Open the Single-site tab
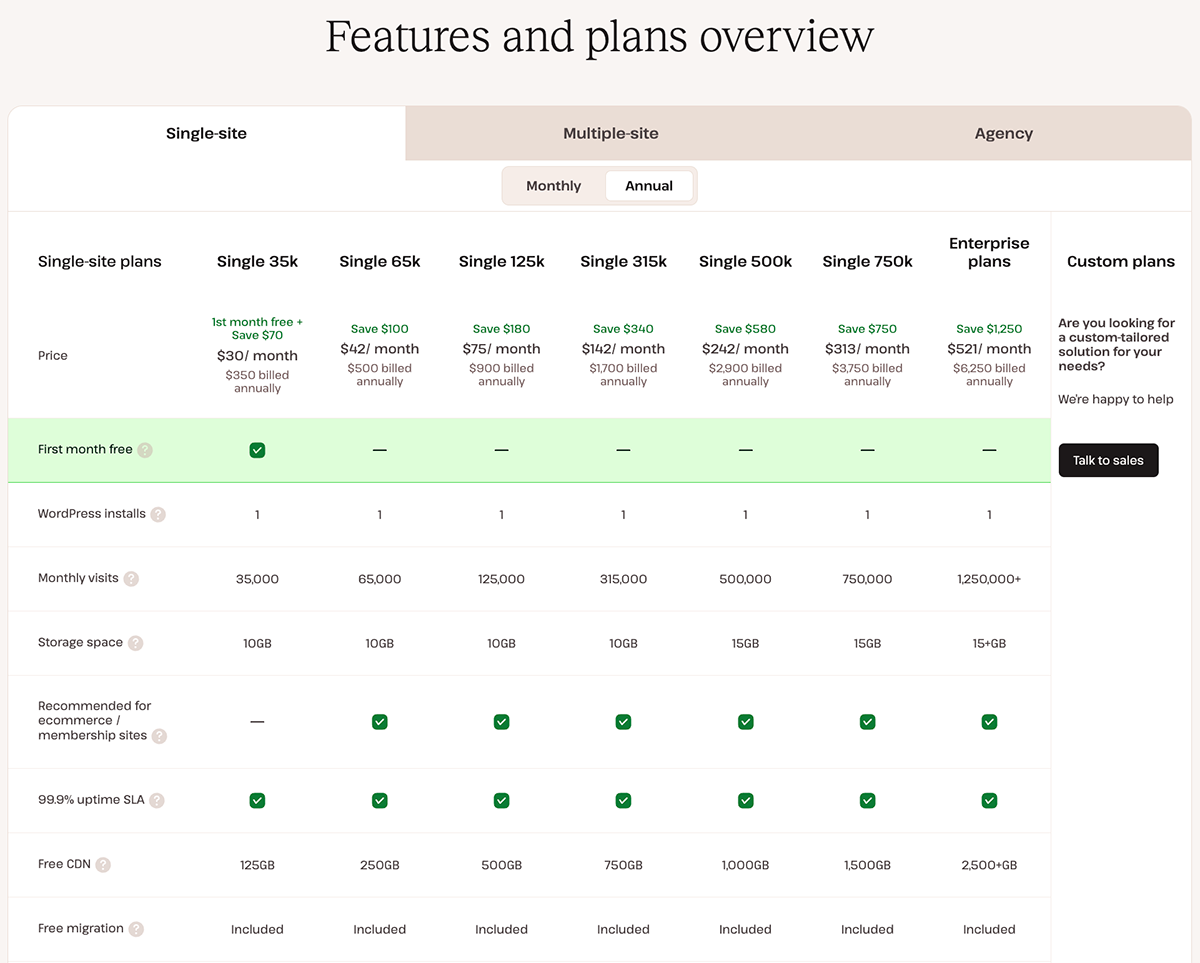Viewport: 1200px width, 963px height. coord(207,133)
